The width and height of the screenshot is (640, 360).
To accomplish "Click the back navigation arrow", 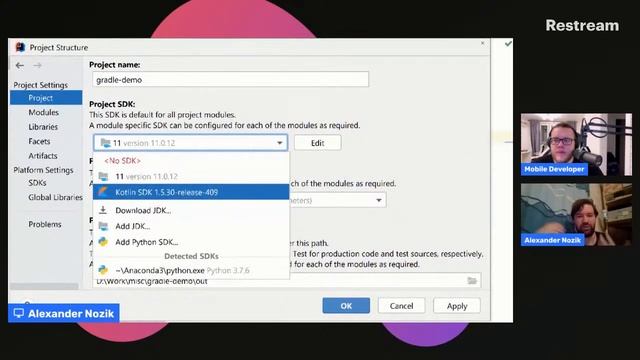I will [x=20, y=65].
